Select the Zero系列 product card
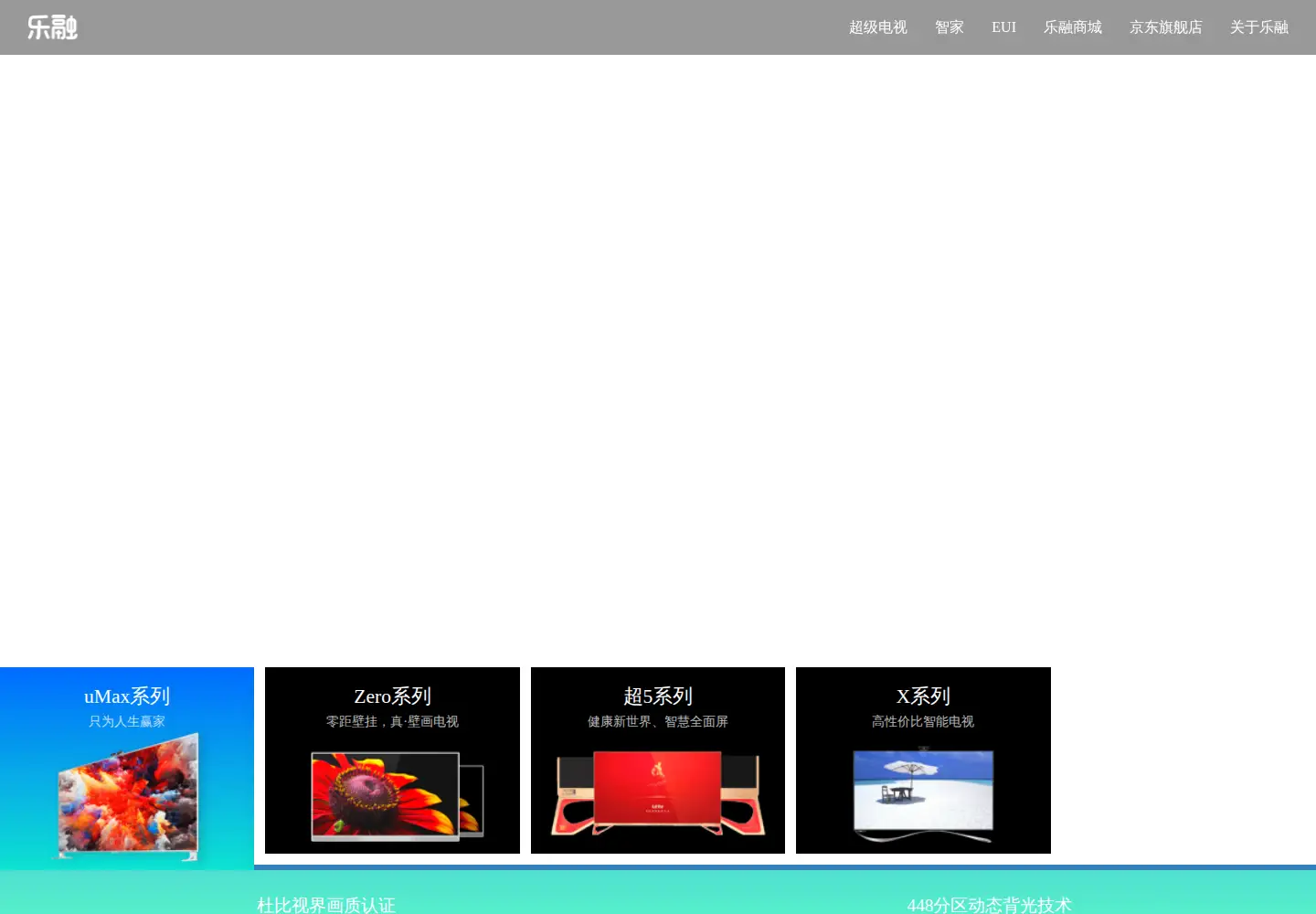Viewport: 1316px width, 914px height. click(x=392, y=760)
